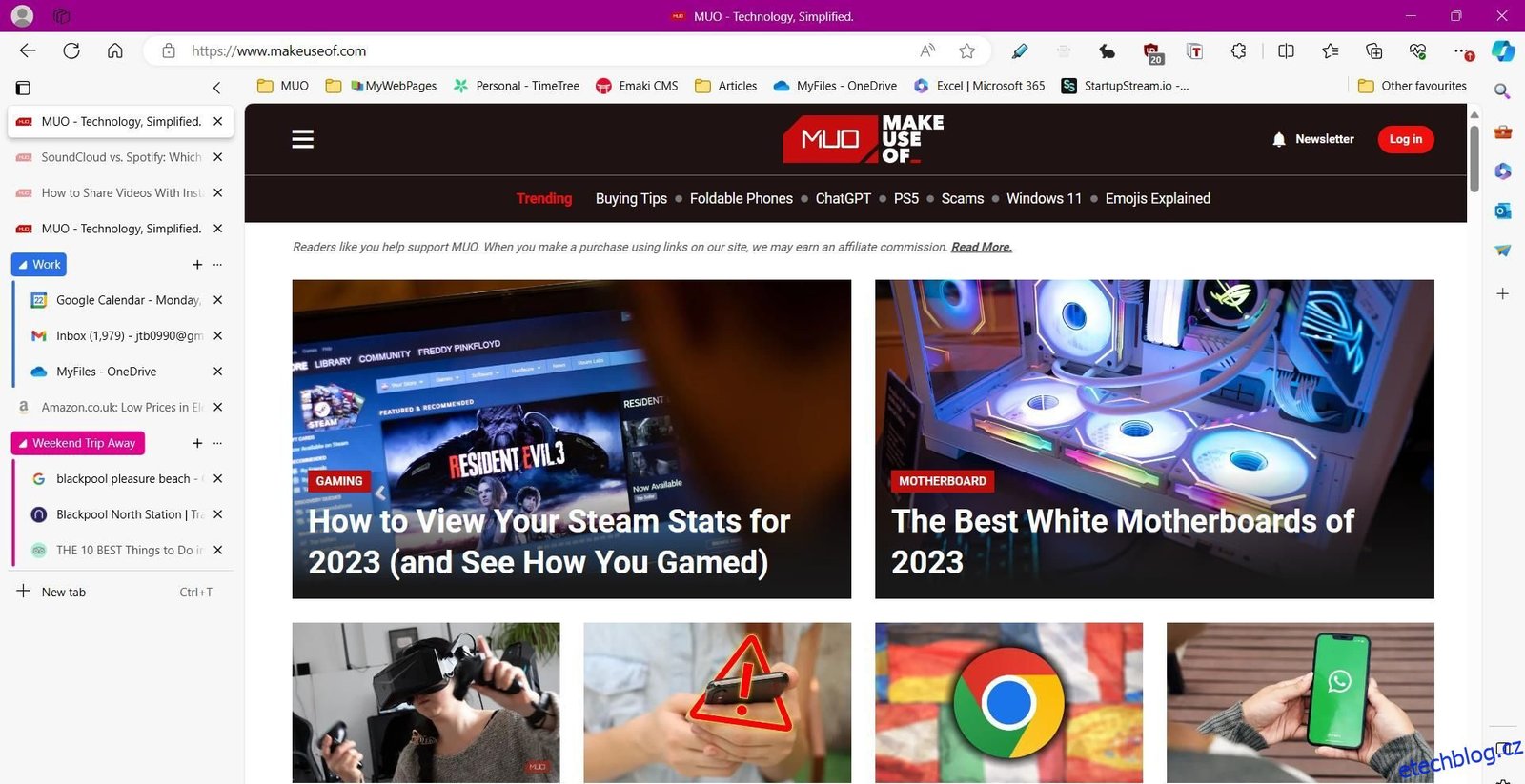Open the MUO hamburger menu icon
The image size is (1525, 784).
pos(303,139)
